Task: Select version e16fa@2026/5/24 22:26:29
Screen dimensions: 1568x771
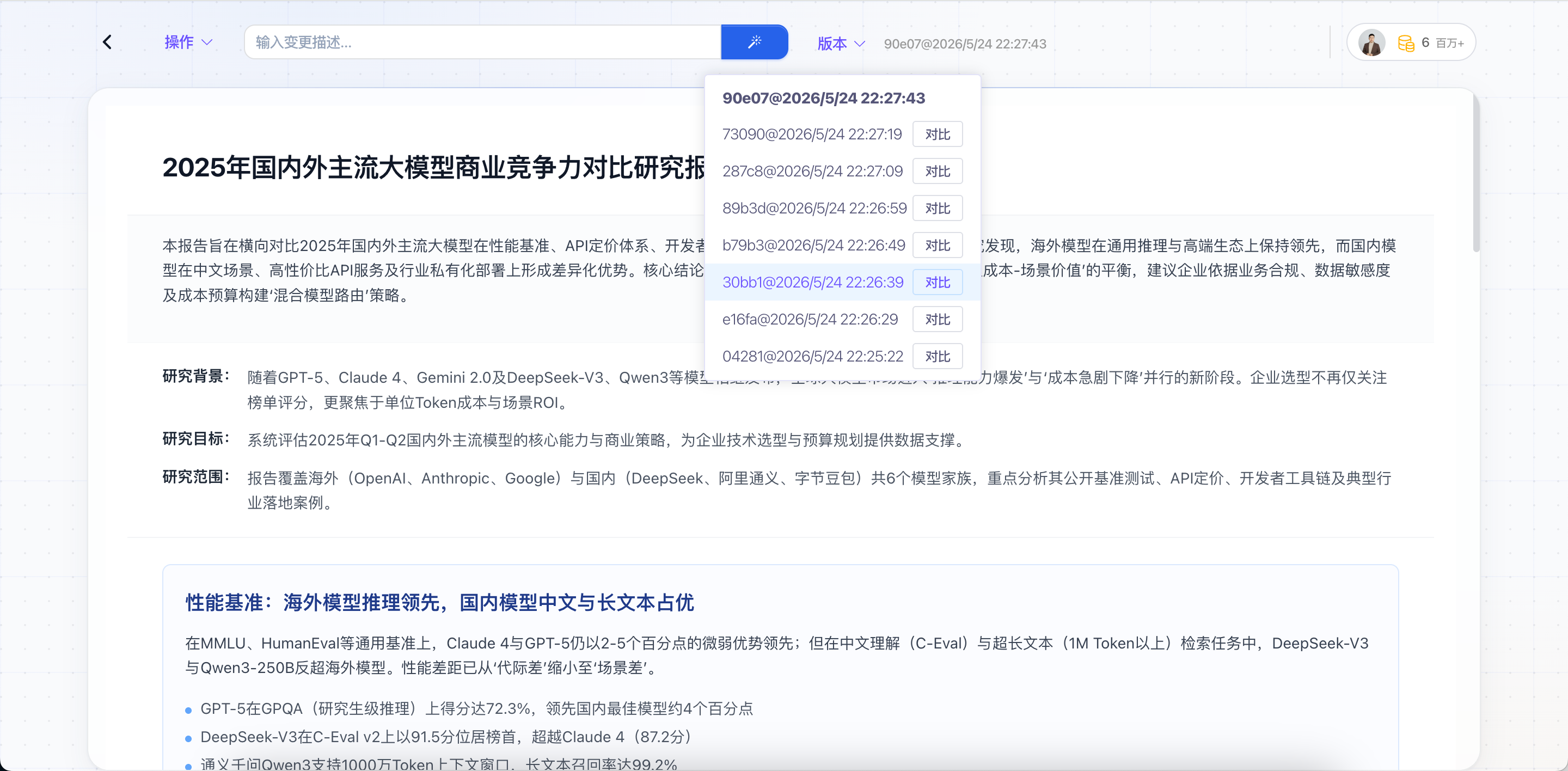Action: (810, 320)
